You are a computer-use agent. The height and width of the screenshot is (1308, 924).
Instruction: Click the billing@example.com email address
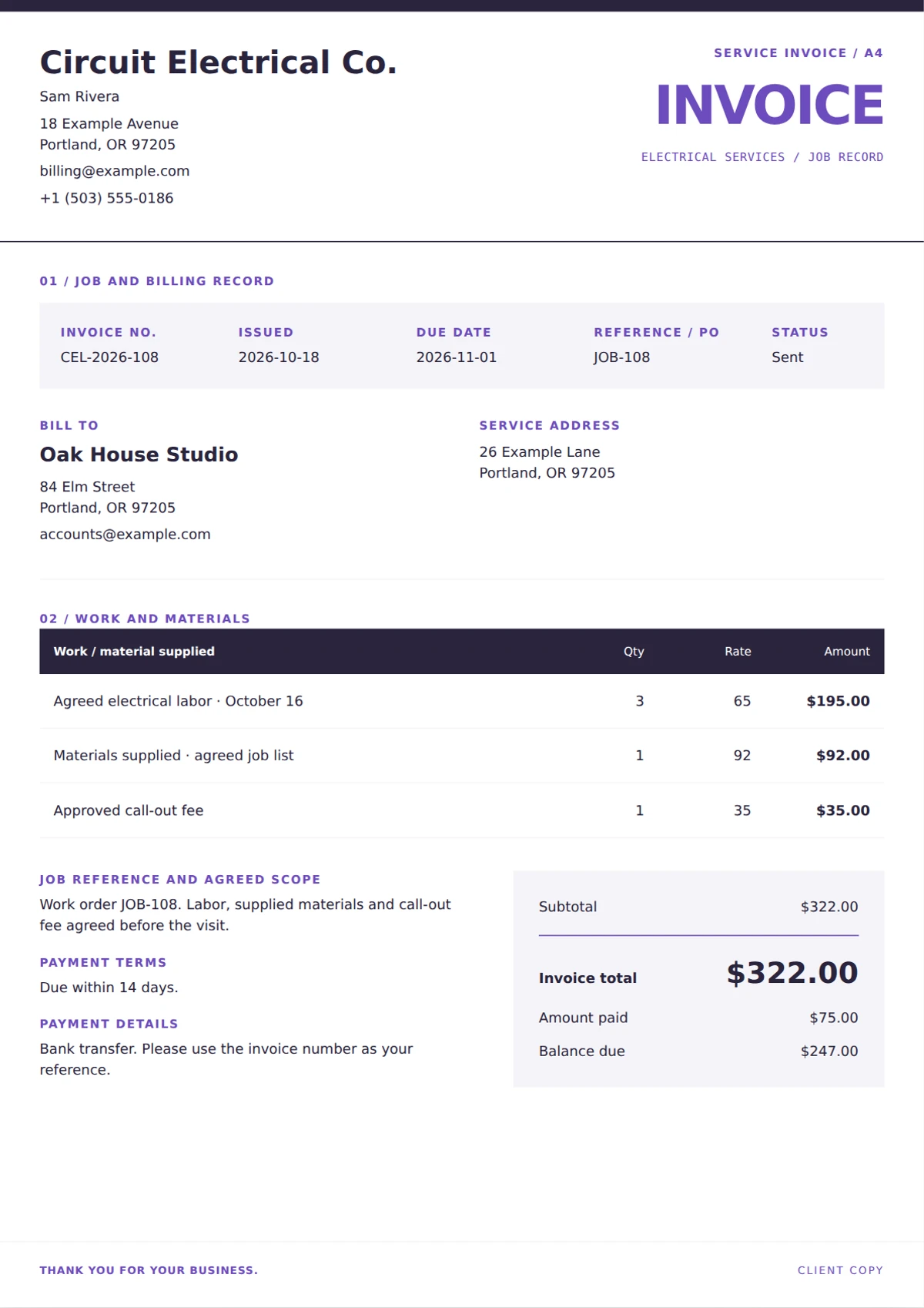coord(115,171)
